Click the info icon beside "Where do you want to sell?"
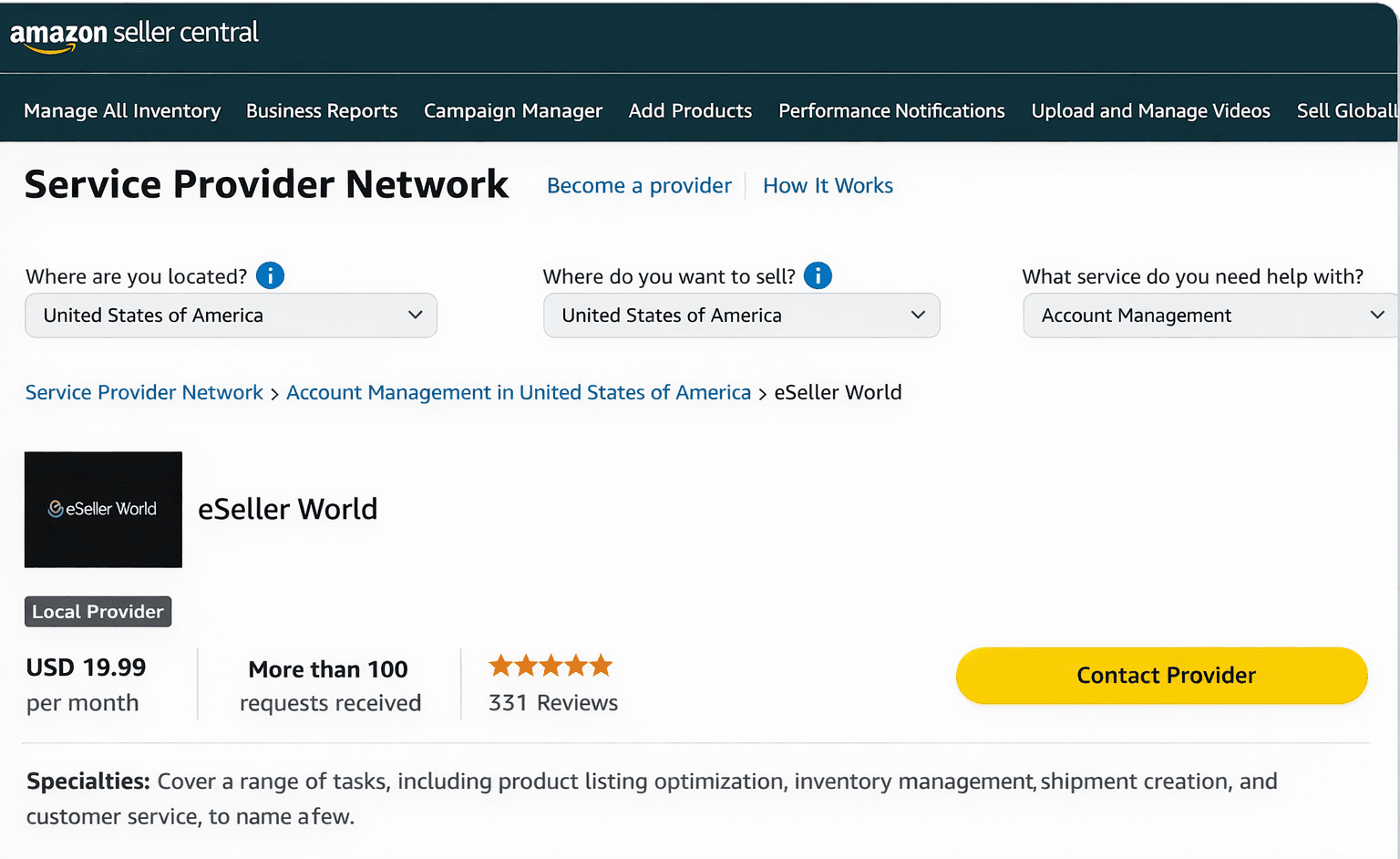 [x=818, y=275]
